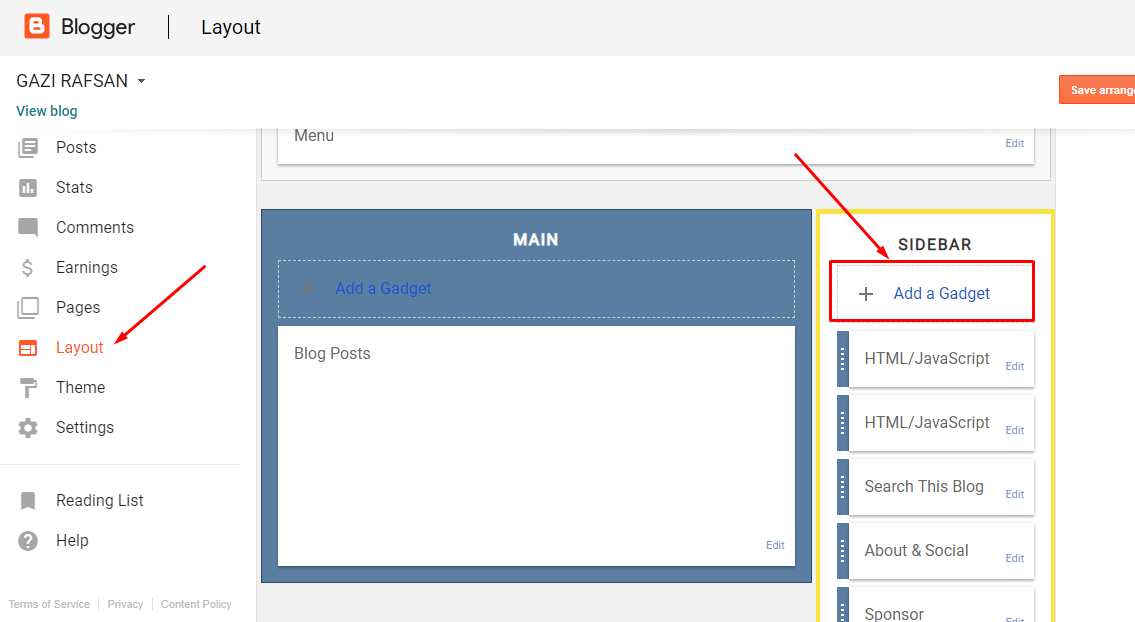Click the Blogger logo icon

point(36,26)
